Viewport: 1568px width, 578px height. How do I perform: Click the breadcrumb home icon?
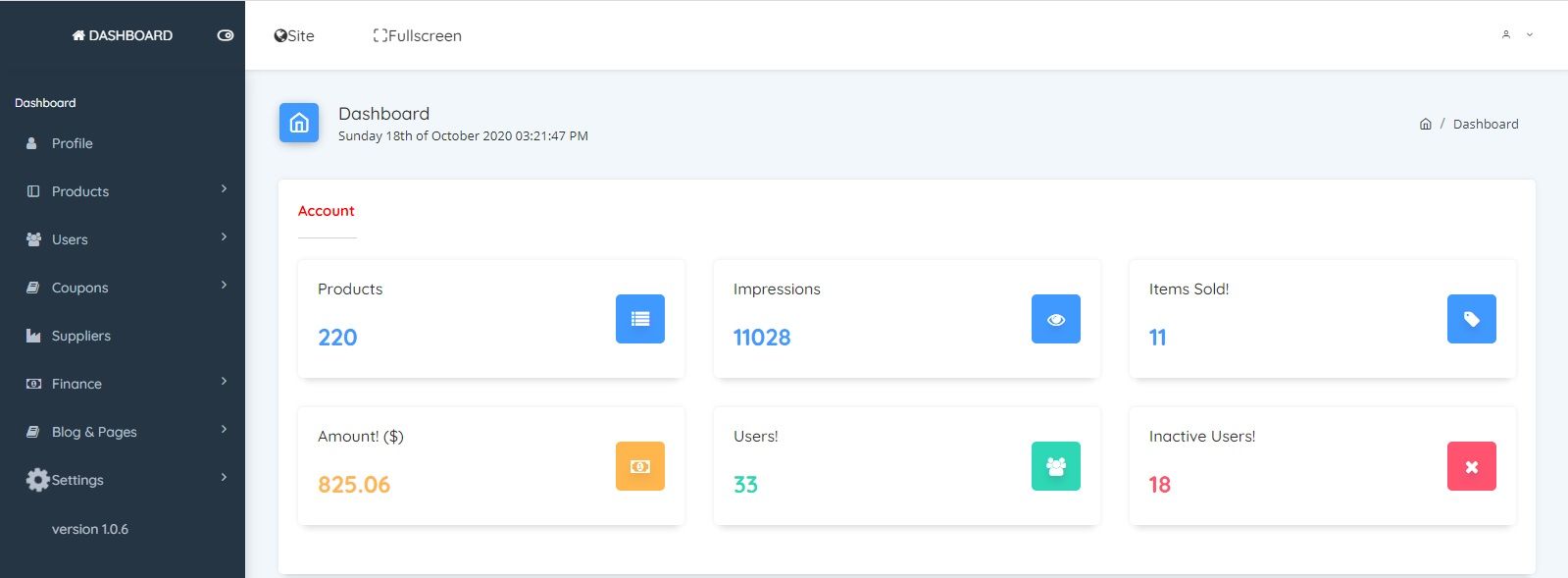(1426, 124)
